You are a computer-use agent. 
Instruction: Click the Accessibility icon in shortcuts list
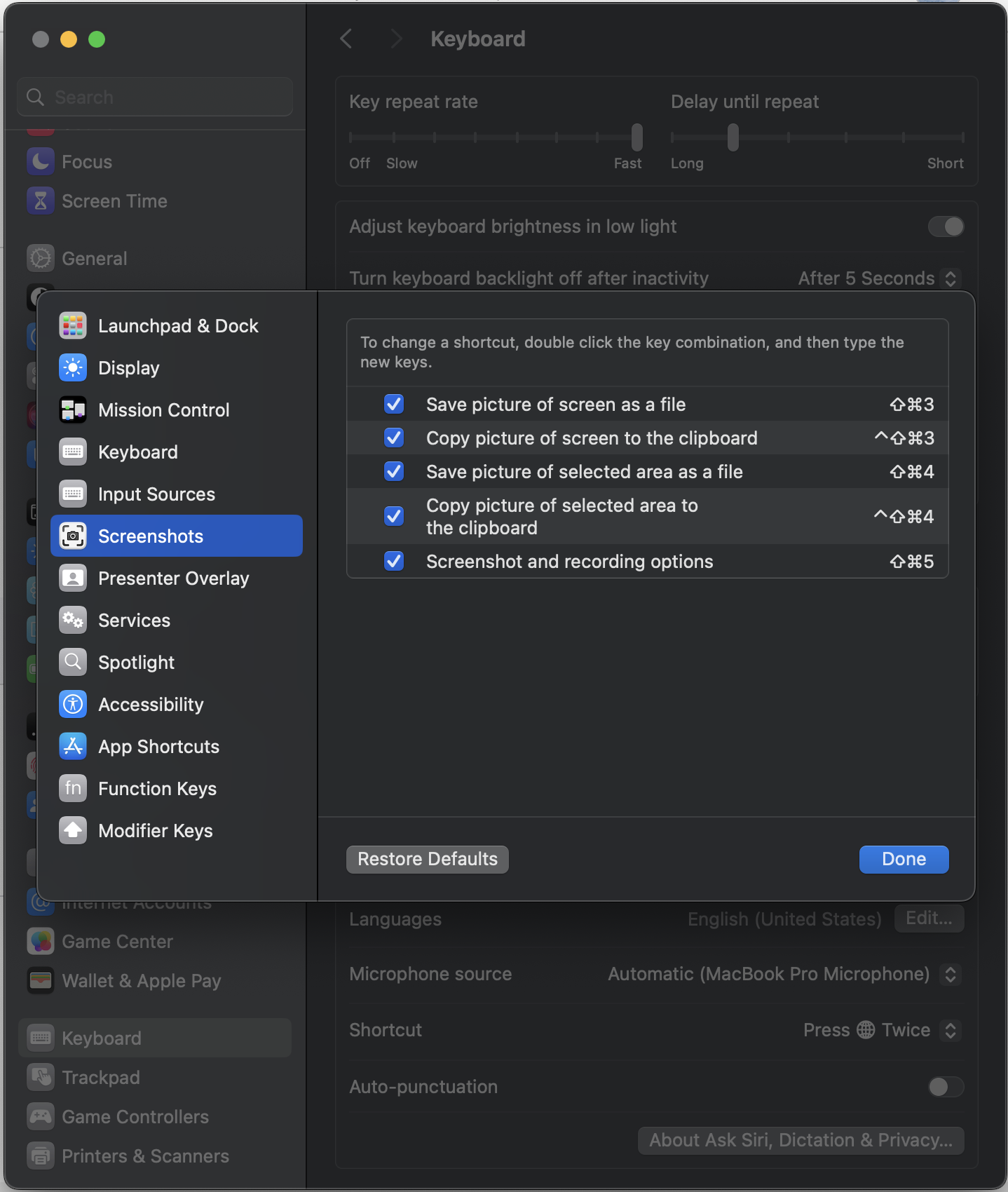73,705
